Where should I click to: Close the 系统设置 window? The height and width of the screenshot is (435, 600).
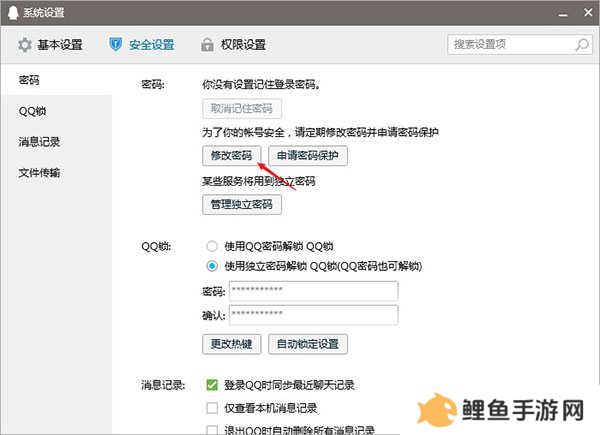coord(589,13)
